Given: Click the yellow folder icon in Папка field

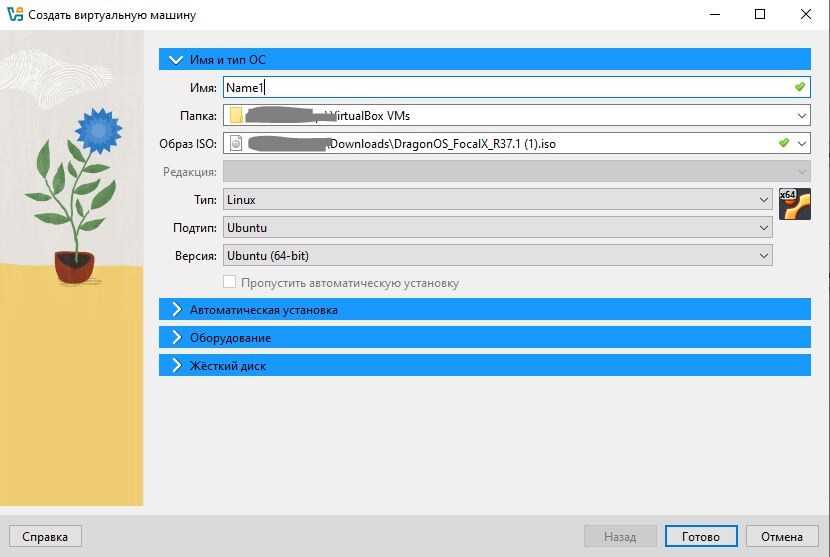Looking at the screenshot, I should tap(236, 115).
